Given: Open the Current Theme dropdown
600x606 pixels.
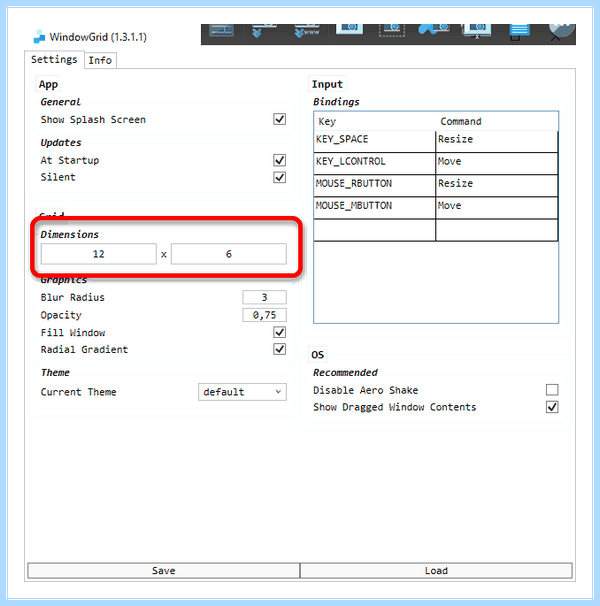Looking at the screenshot, I should pyautogui.click(x=242, y=392).
